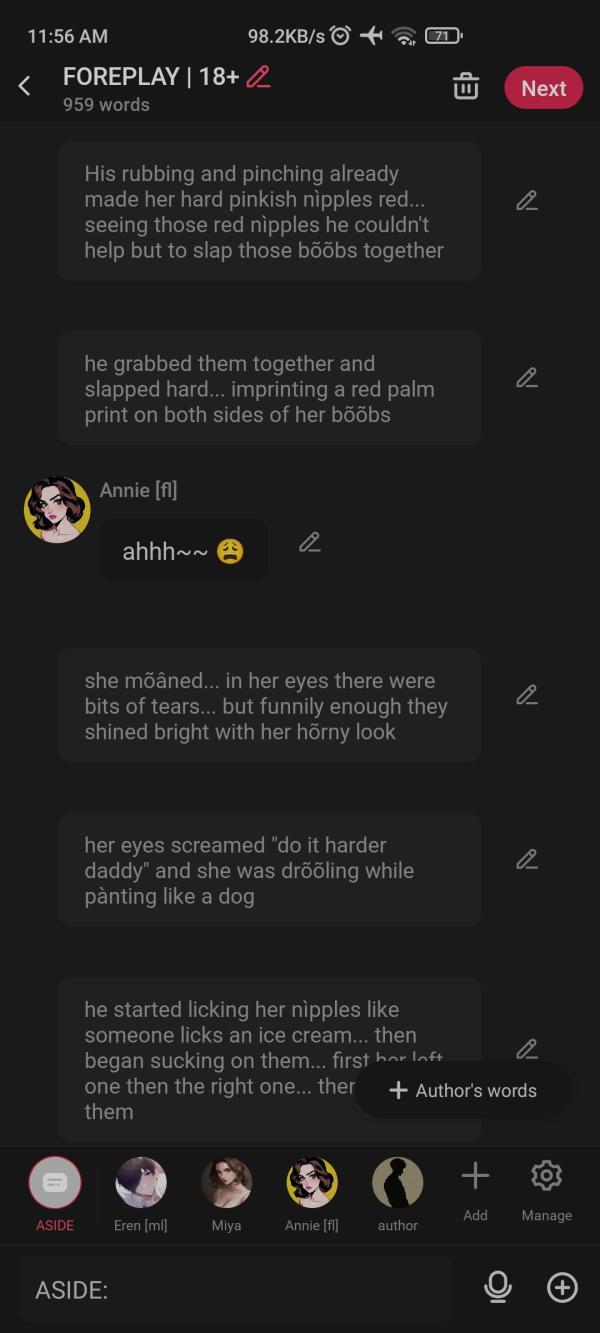Delete the chapter using the trash icon
This screenshot has width=600, height=1333.
[466, 87]
